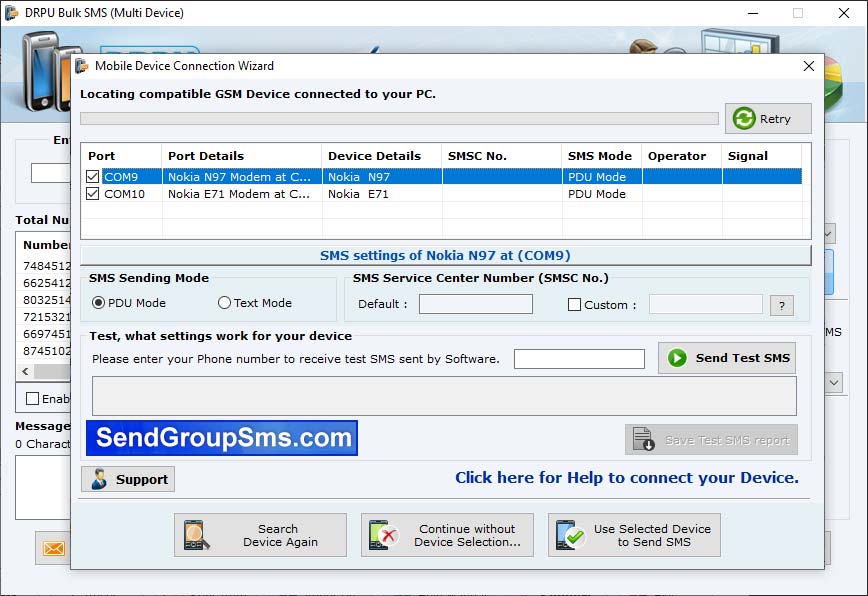The height and width of the screenshot is (596, 868).
Task: Click the orange envelope icon at bottom left
Action: click(x=53, y=548)
